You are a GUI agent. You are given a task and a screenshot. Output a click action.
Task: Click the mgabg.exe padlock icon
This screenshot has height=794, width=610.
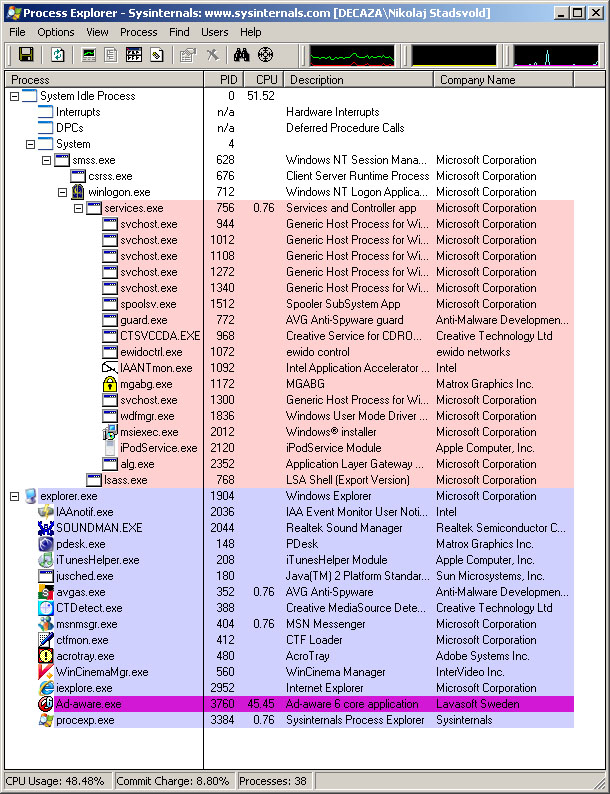109,384
